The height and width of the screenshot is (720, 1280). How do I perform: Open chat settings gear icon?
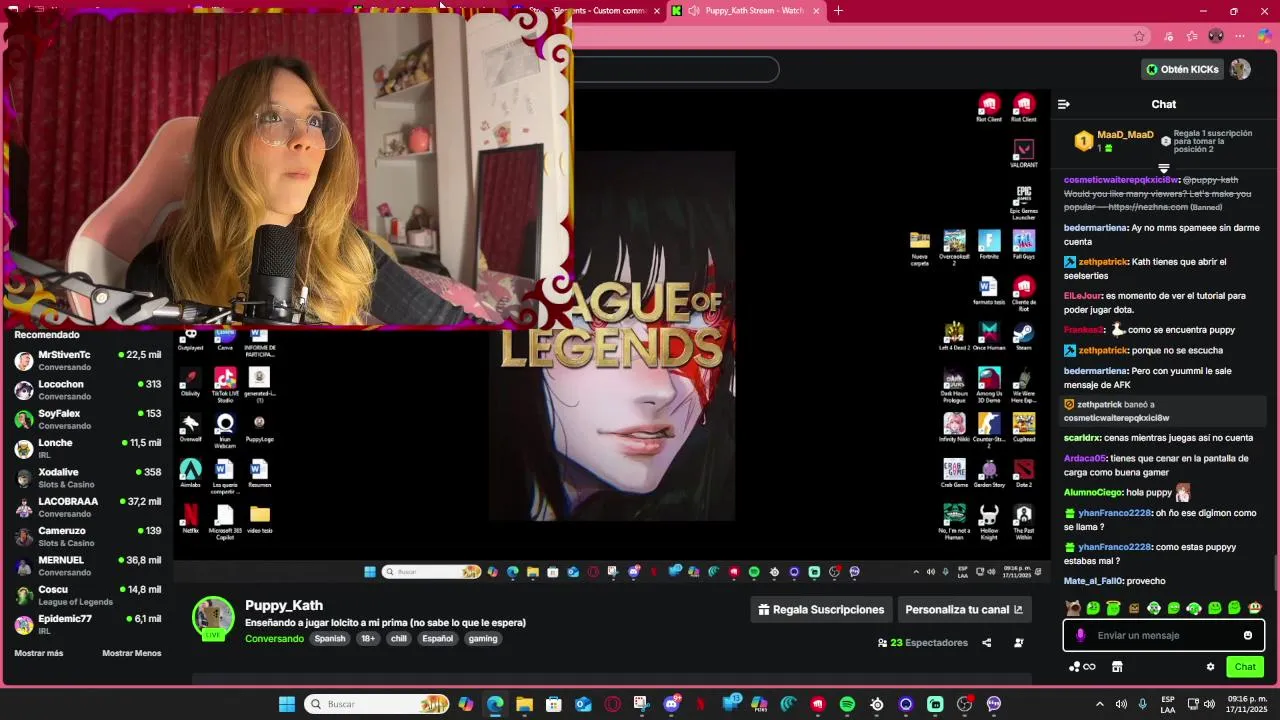point(1210,667)
